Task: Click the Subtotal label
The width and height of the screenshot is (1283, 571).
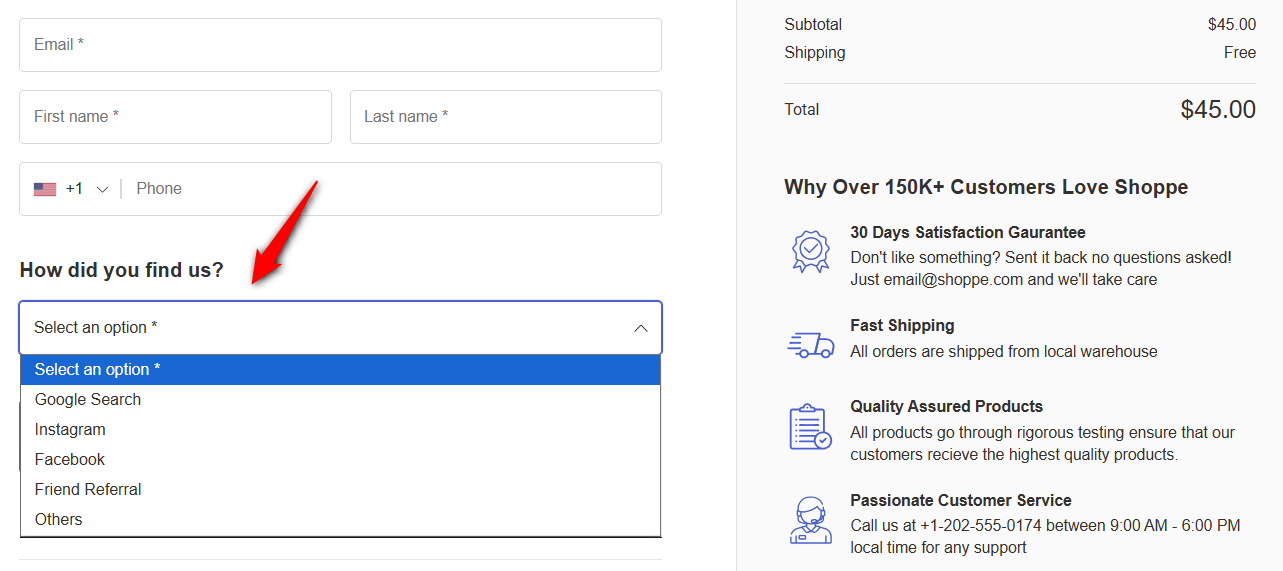Action: click(x=813, y=25)
